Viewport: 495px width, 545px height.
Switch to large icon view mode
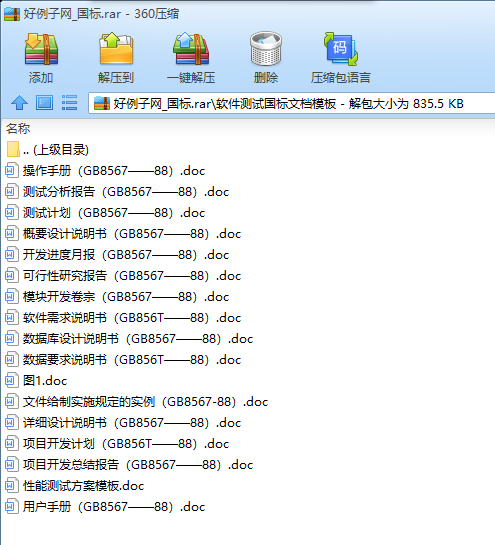[44, 103]
